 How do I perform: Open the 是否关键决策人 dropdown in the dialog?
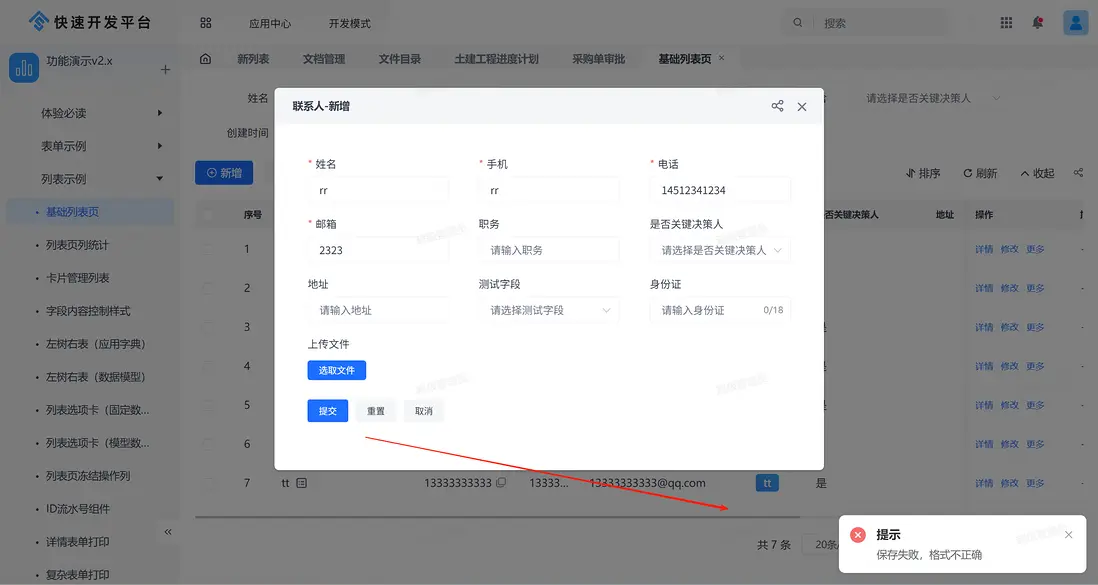(720, 249)
